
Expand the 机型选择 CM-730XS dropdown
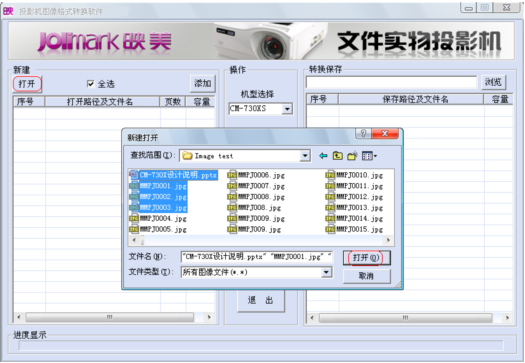[287, 109]
